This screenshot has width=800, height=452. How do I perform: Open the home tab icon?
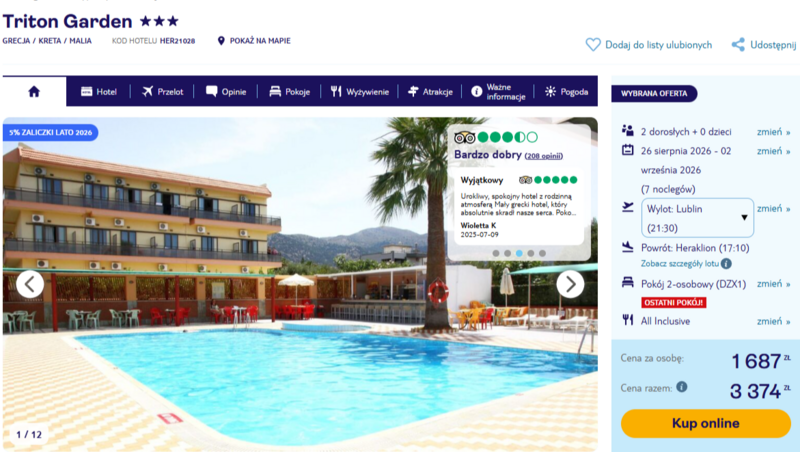[x=34, y=91]
